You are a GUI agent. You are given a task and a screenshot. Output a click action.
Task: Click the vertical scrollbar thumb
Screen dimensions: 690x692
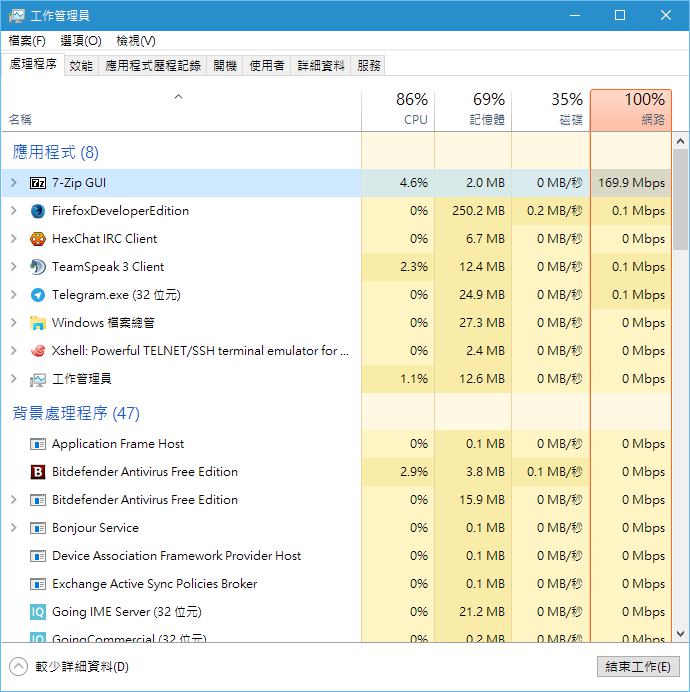[680, 200]
